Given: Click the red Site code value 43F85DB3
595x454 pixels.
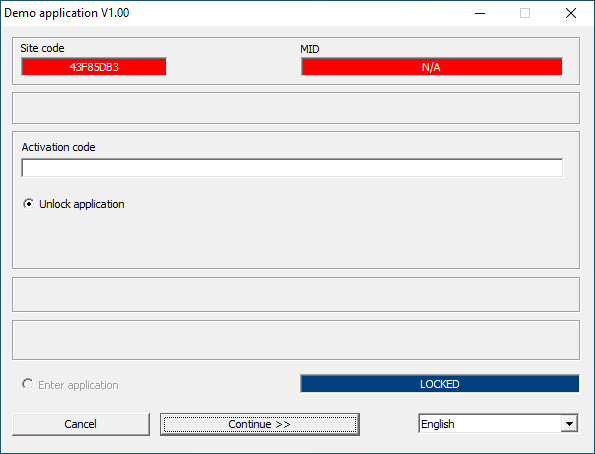Looking at the screenshot, I should coord(94,67).
